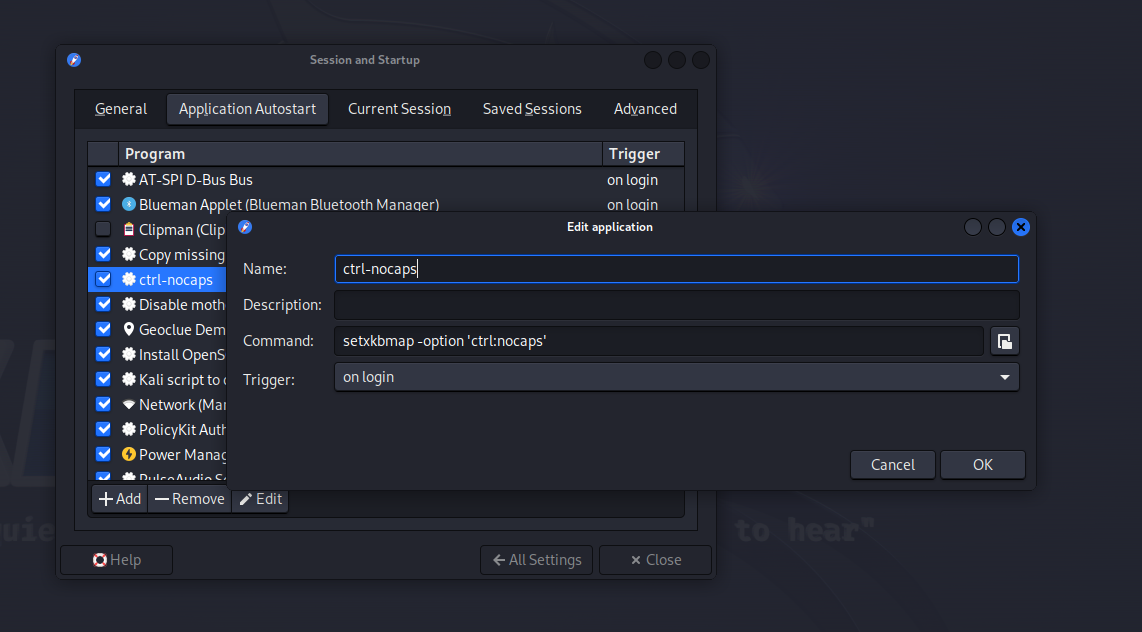Uncheck the AT-SPI D-Bus Bus checkbox
The image size is (1142, 632).
103,180
